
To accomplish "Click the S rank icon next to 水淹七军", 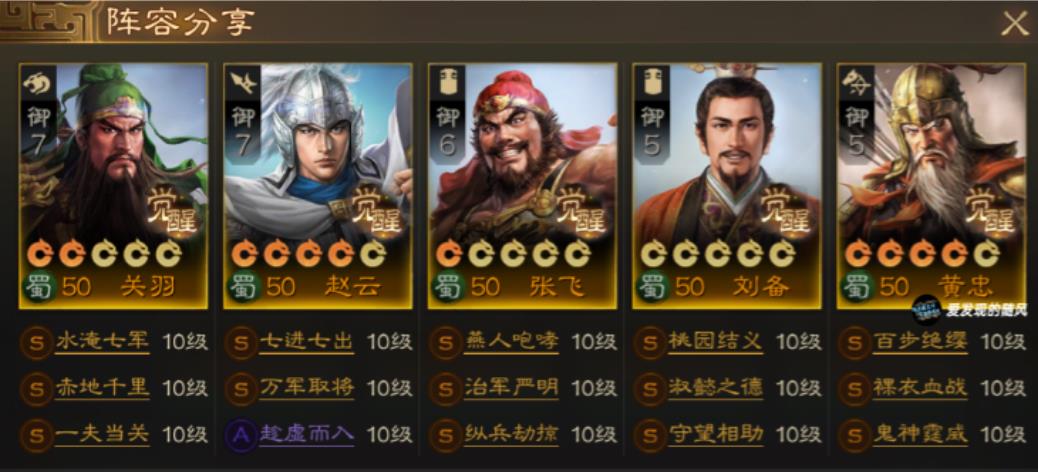I will click(36, 343).
